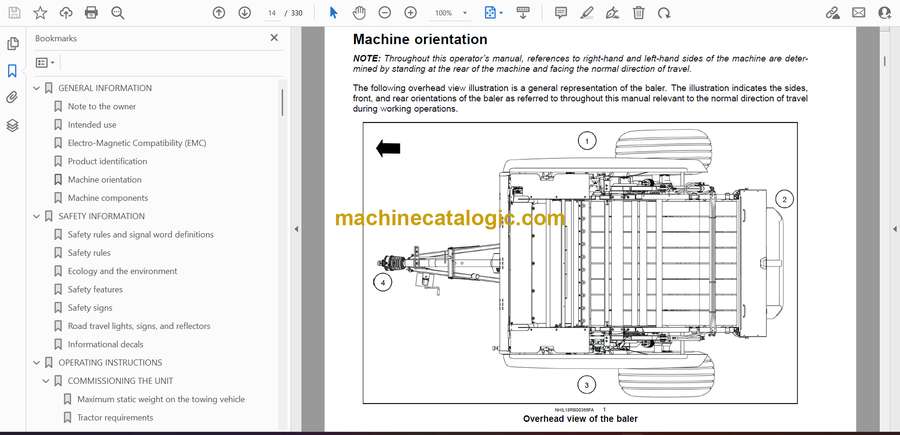Screen dimensions: 900x435
Task: Toggle the page thumbnails panel
Action: 12,44
